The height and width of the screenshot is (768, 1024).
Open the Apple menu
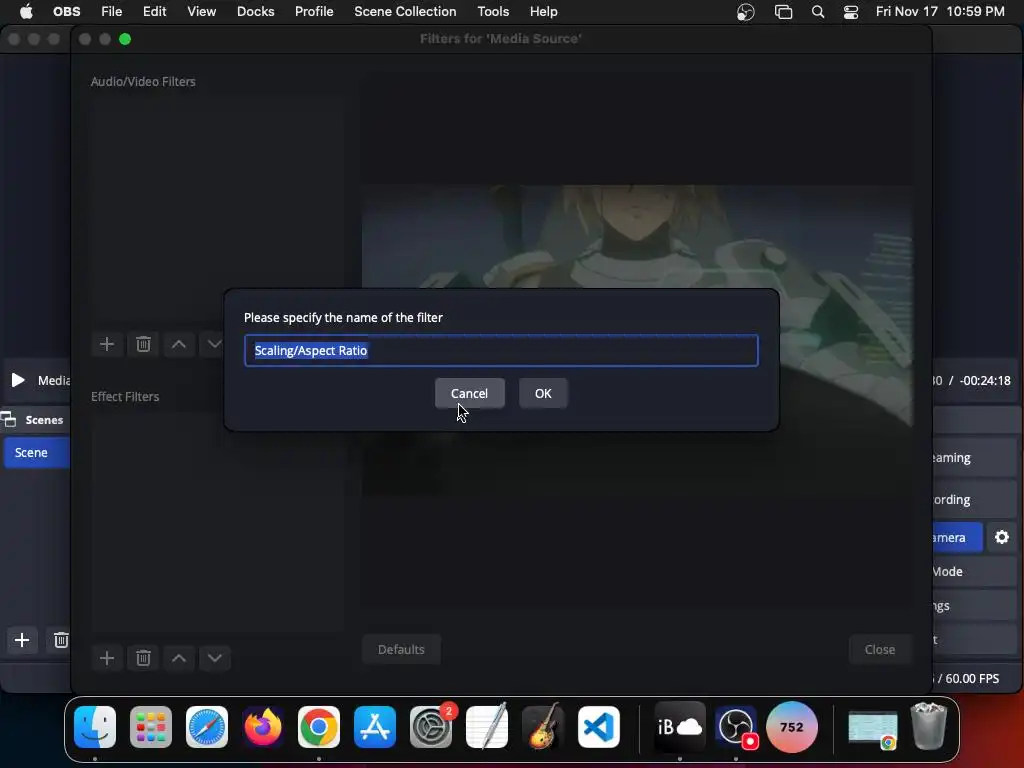point(26,11)
